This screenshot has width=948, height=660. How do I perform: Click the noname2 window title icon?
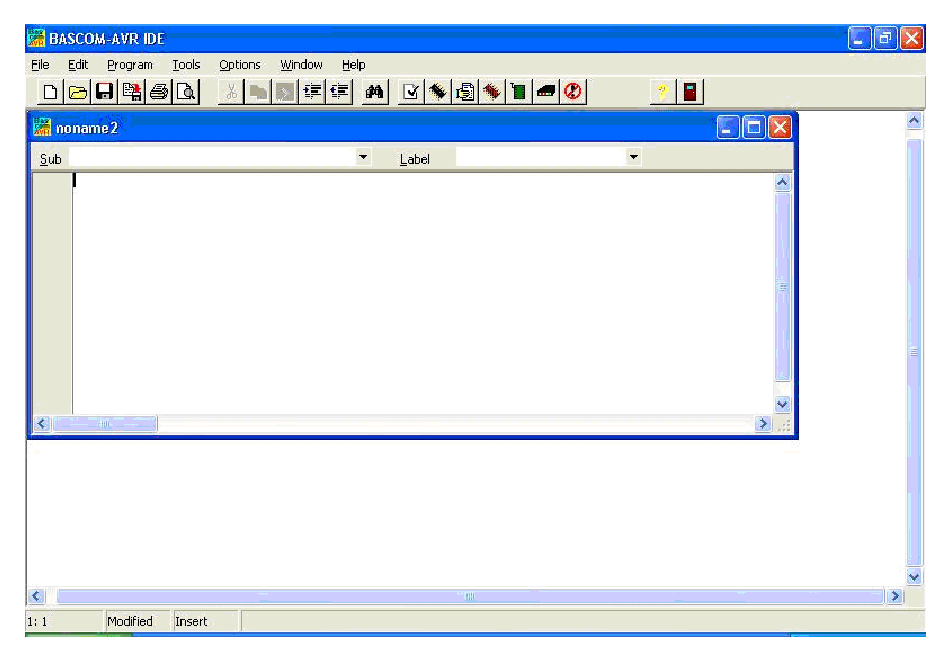pyautogui.click(x=42, y=127)
